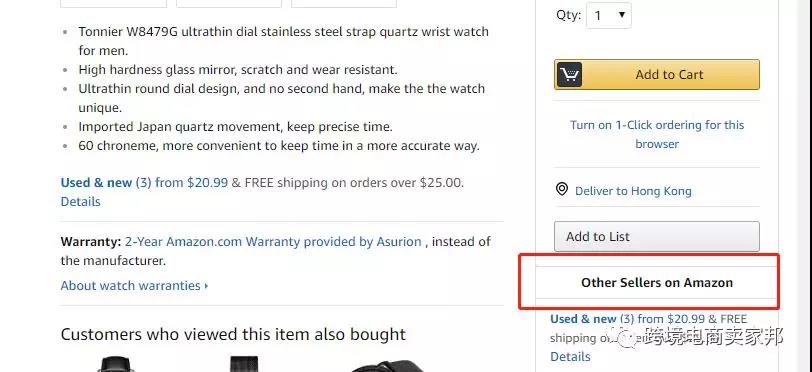The width and height of the screenshot is (812, 372).
Task: Add the watch to cart
Action: (657, 75)
